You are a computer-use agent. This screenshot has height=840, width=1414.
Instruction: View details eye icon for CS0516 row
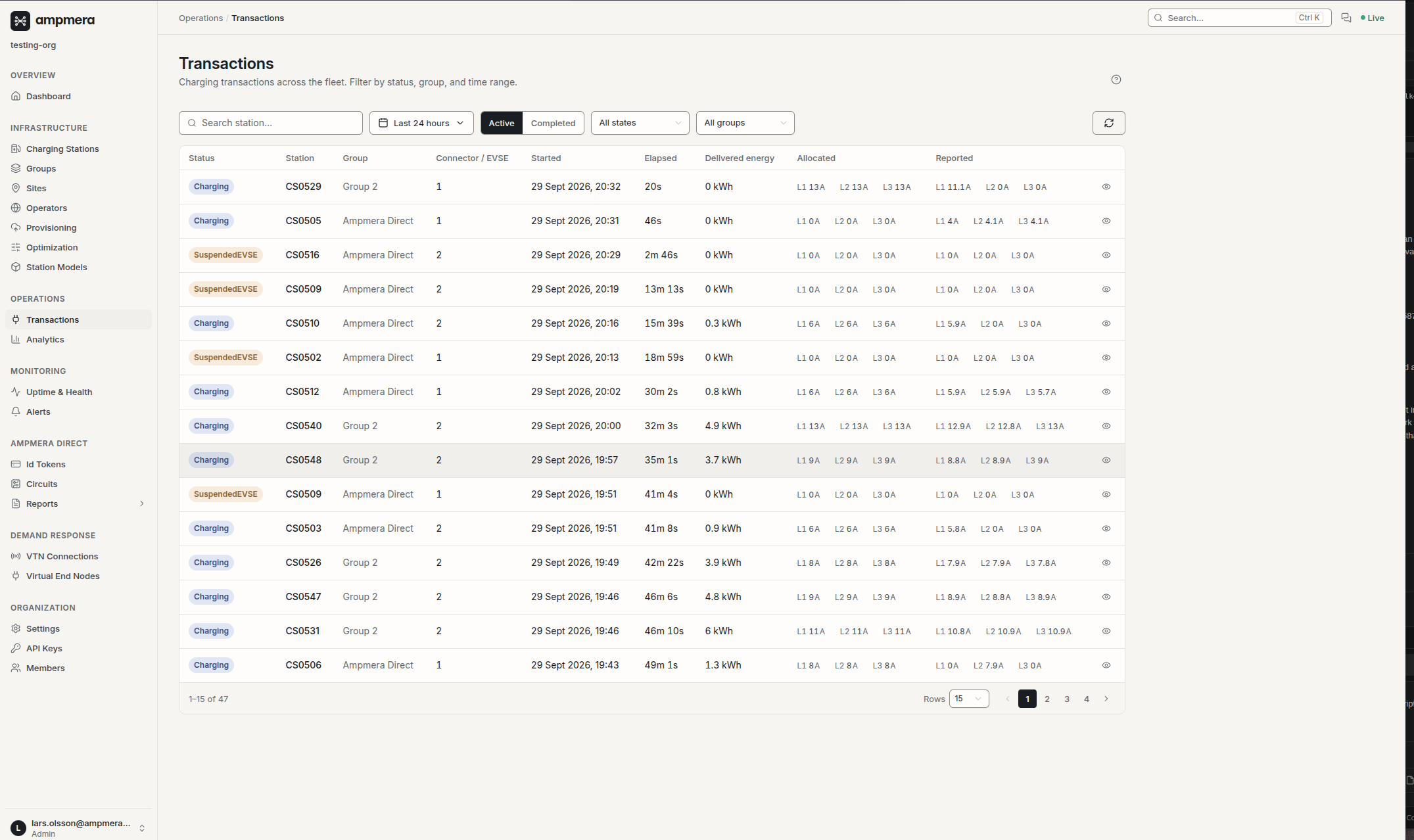[1106, 255]
